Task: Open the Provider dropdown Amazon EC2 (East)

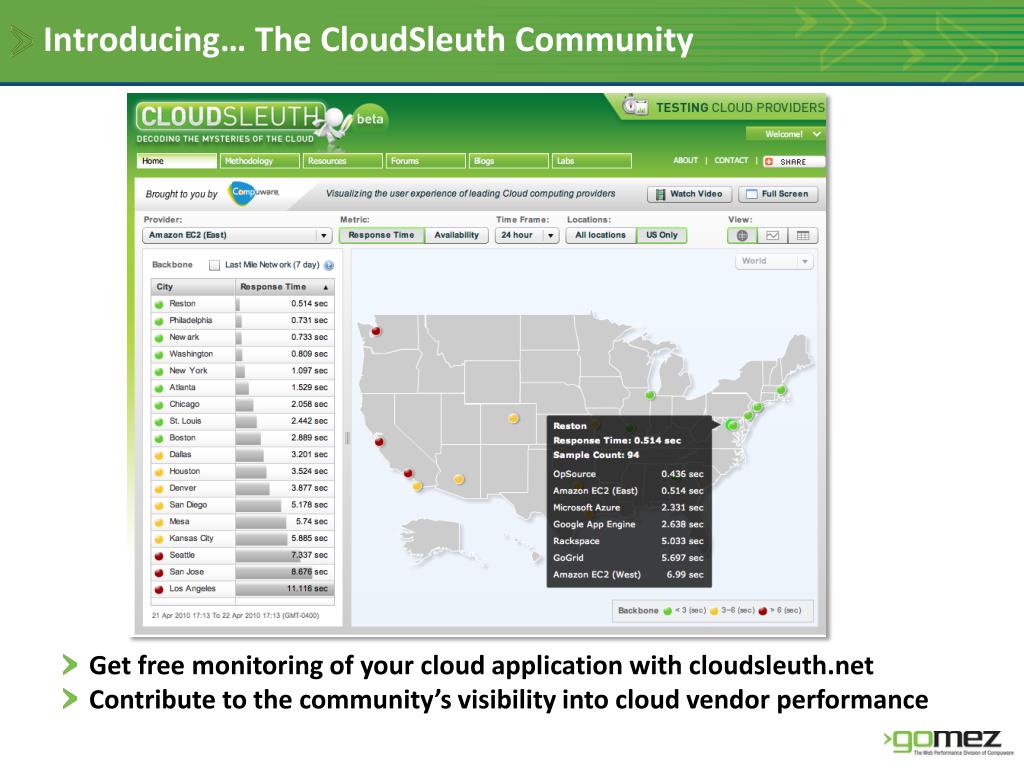Action: (x=237, y=235)
